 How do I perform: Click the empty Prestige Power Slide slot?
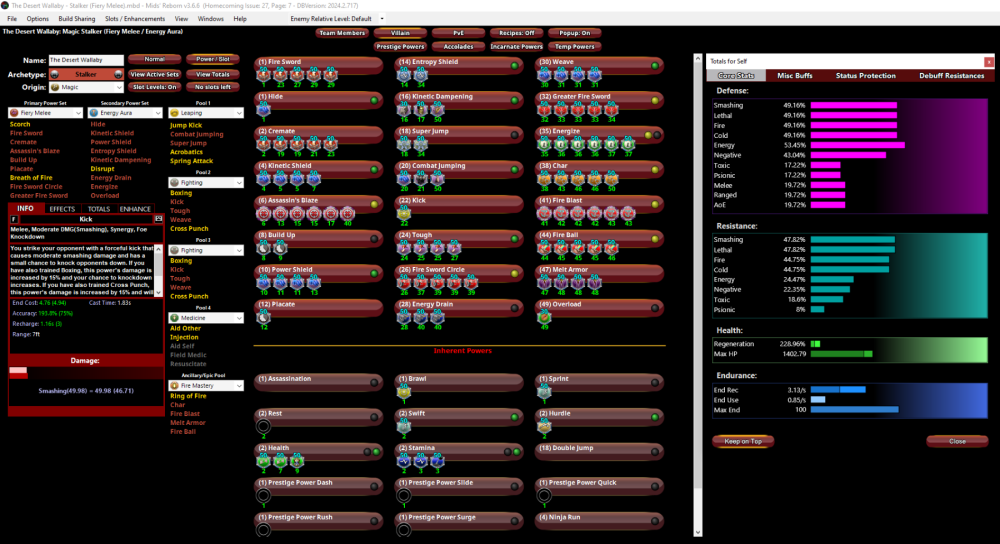coord(404,496)
